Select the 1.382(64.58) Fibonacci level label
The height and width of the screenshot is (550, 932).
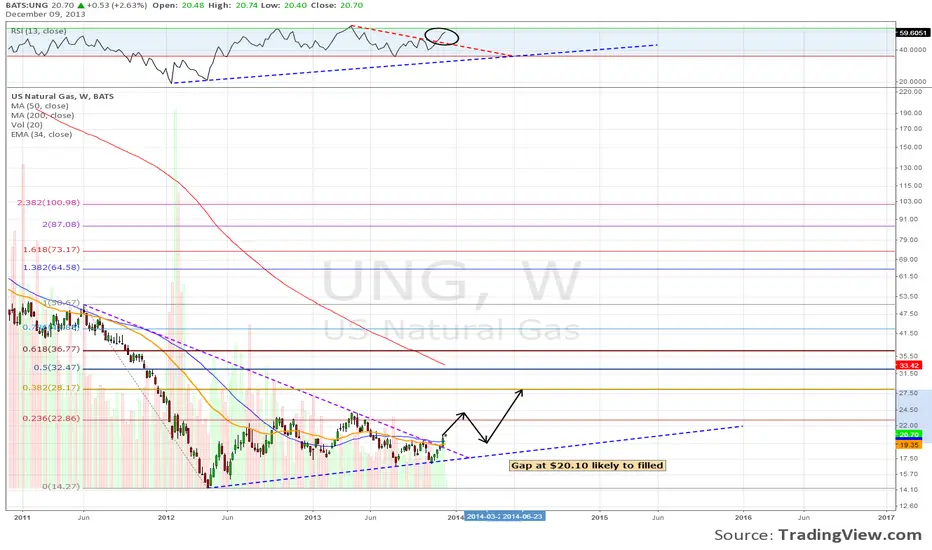(51, 268)
